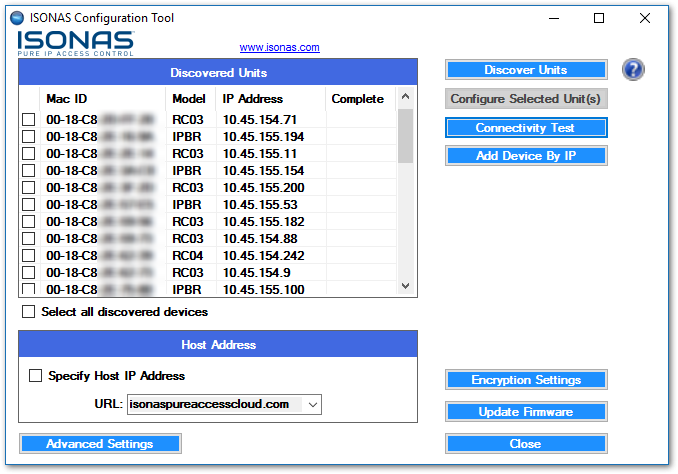Select the unit checkbox for 10.45.155.53
This screenshot has width=678, height=474.
pyautogui.click(x=29, y=205)
